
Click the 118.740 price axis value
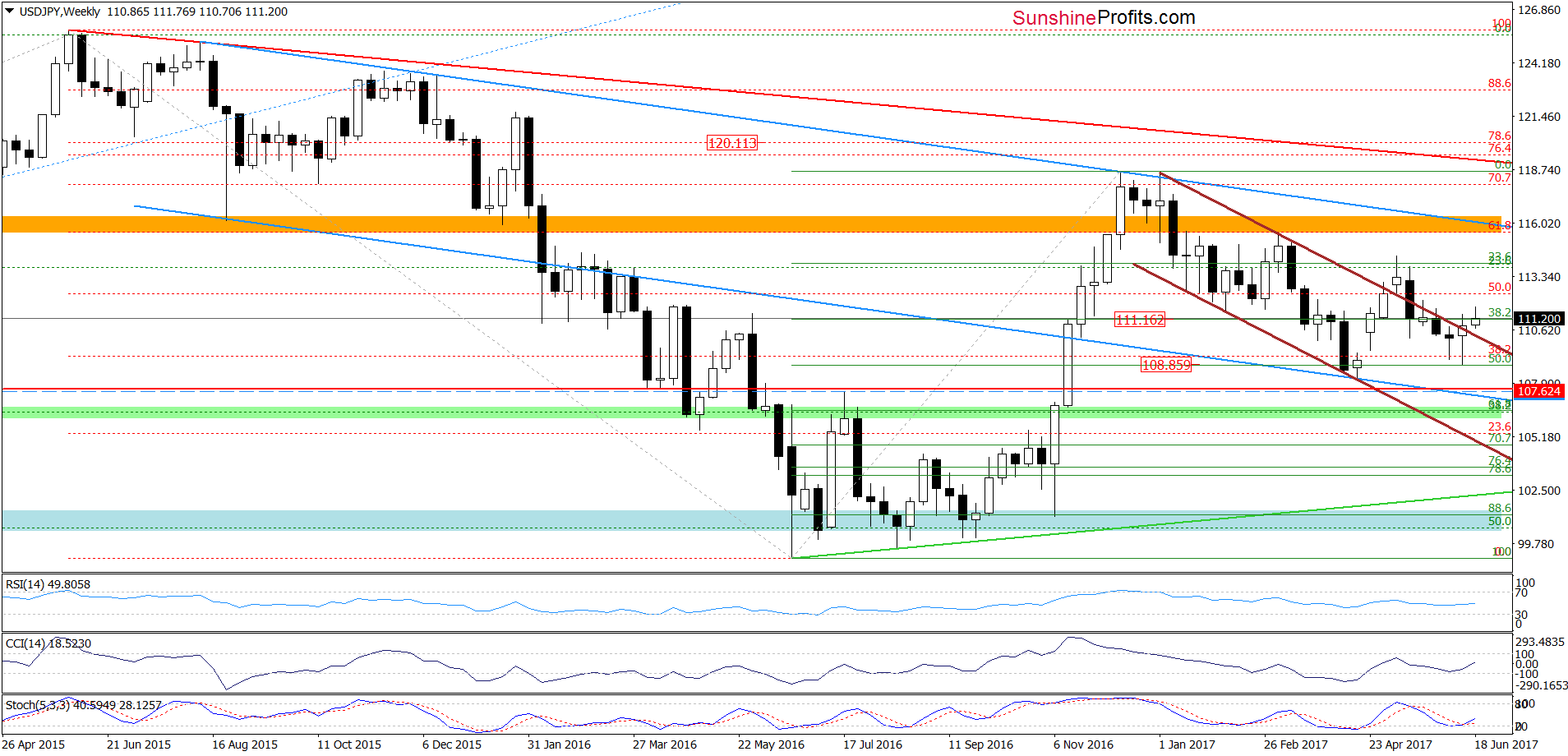click(1538, 170)
